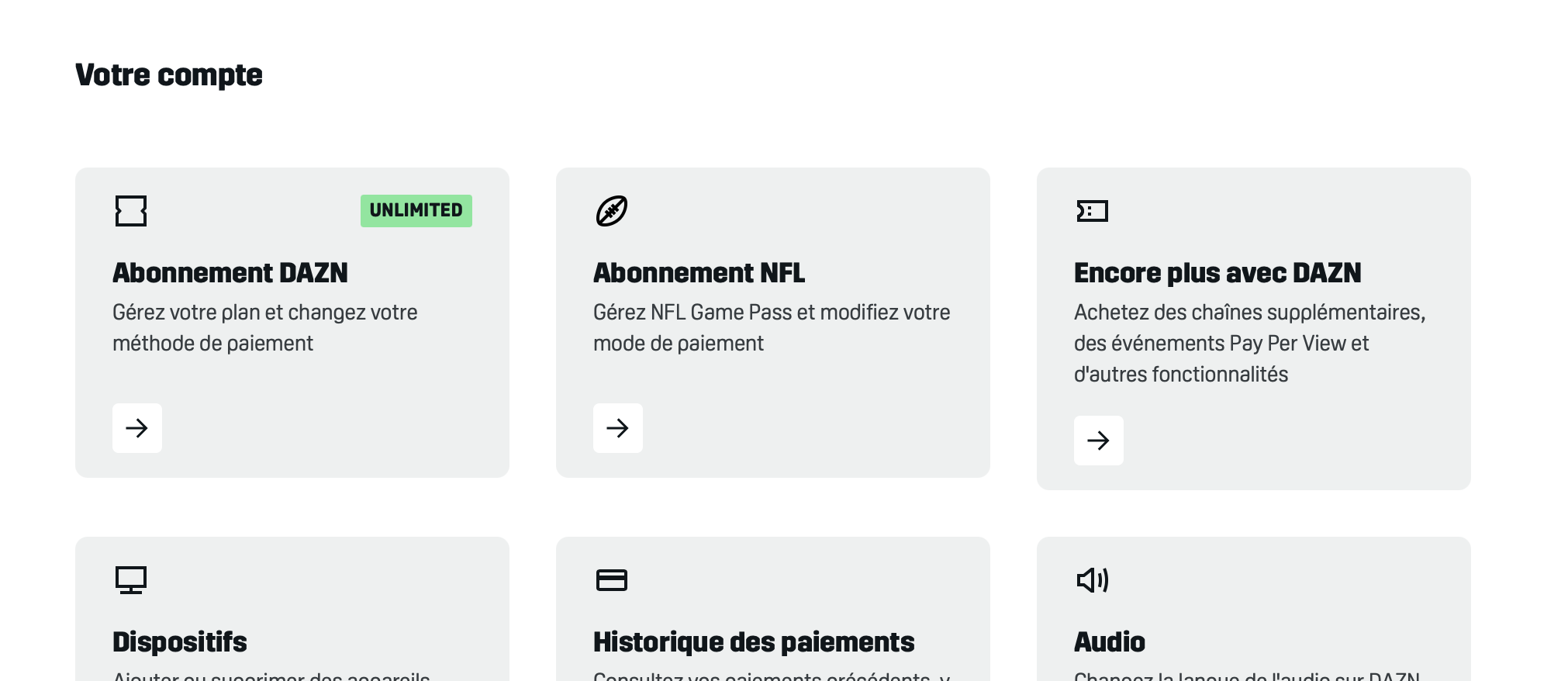The width and height of the screenshot is (1568, 681).
Task: Click the speaker icon above Audio
Action: click(x=1093, y=580)
